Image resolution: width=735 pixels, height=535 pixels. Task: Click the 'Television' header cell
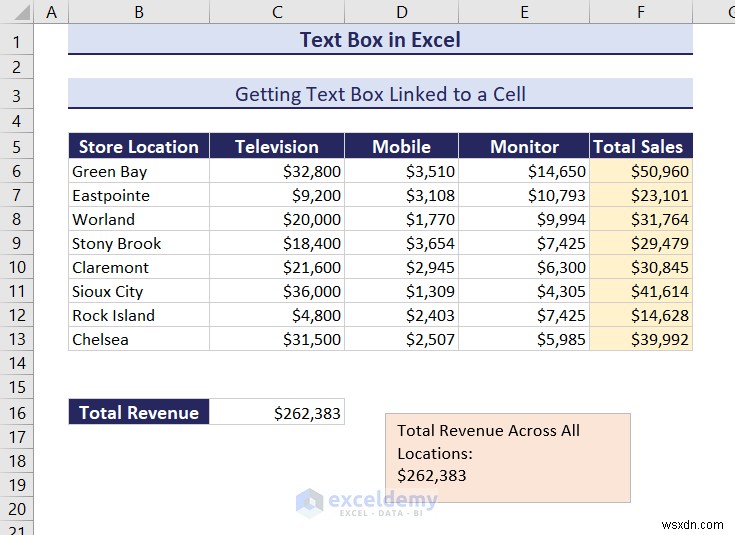[x=277, y=146]
